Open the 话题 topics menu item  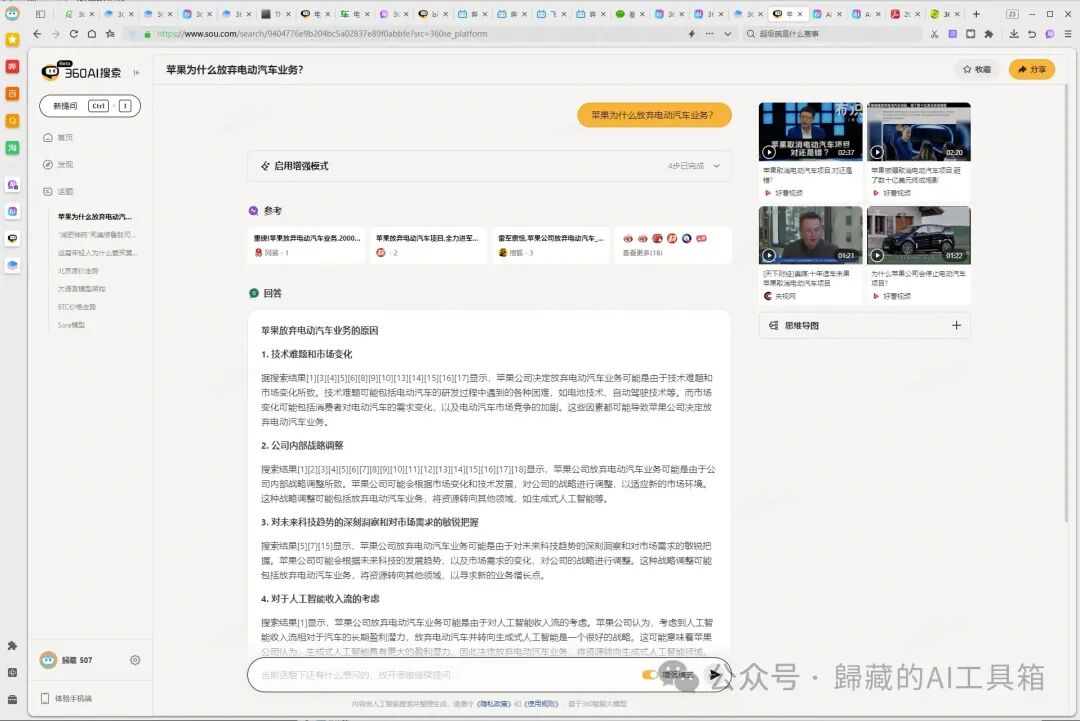[x=59, y=191]
